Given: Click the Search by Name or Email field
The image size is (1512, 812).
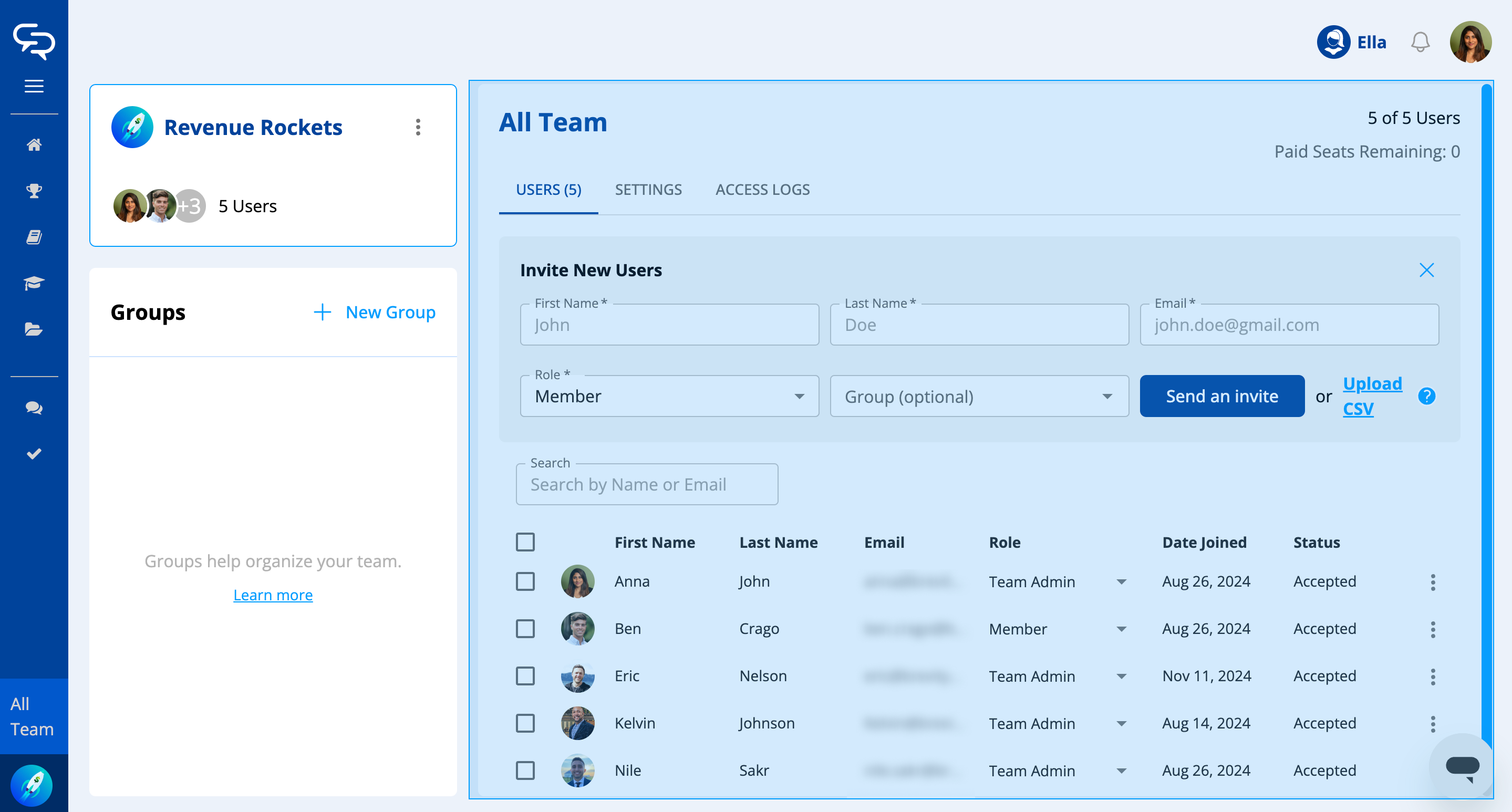Looking at the screenshot, I should tap(646, 485).
